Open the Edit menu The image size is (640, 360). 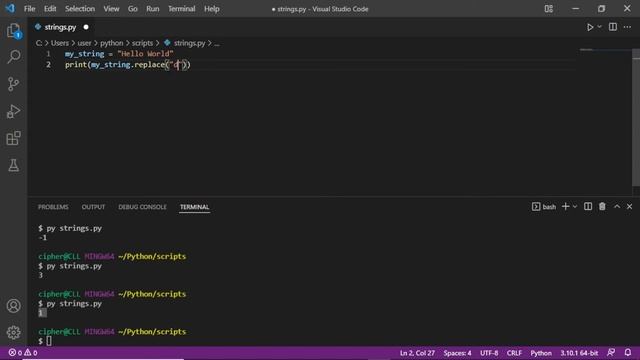(x=50, y=9)
